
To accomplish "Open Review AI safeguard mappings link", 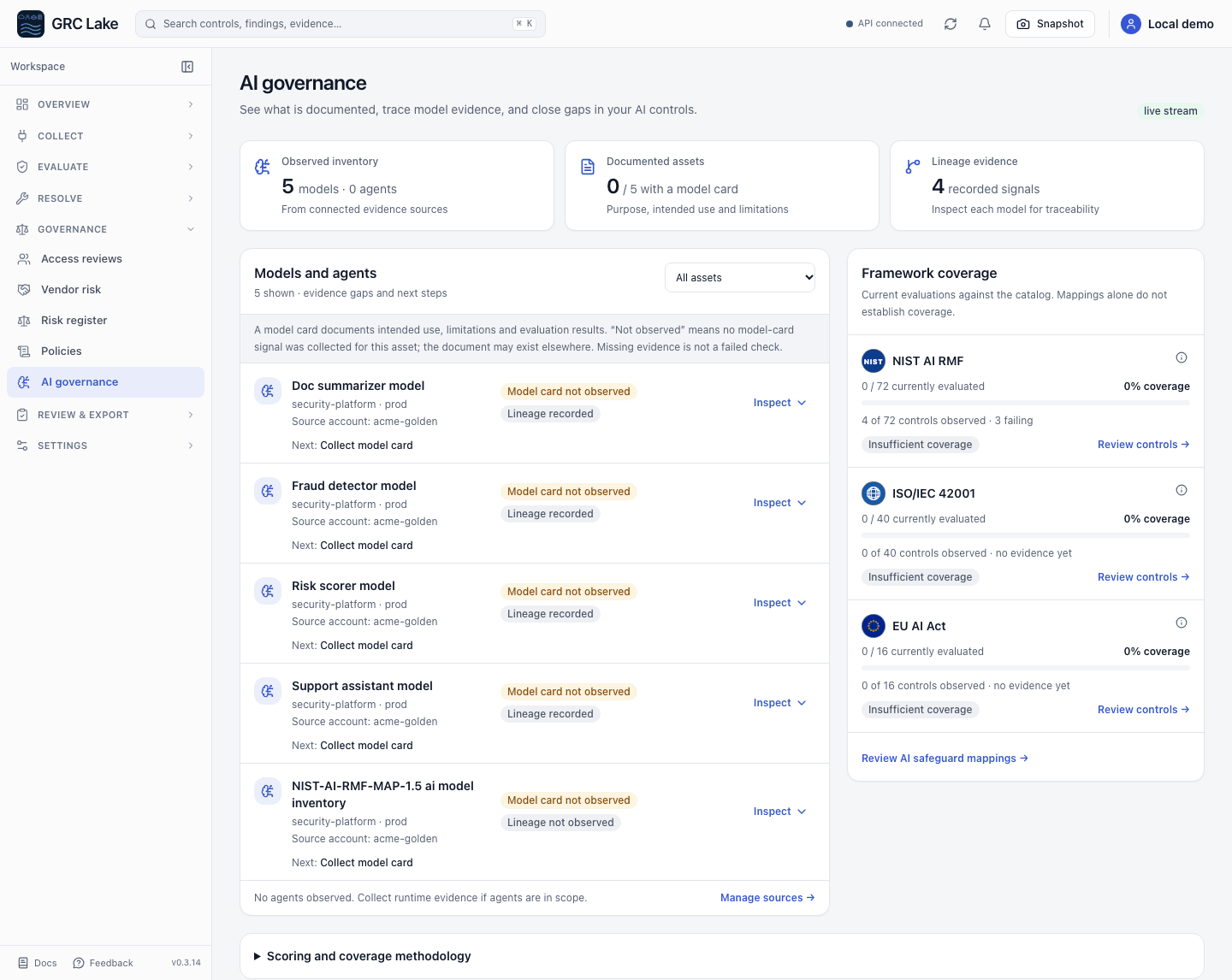I will pos(945,759).
